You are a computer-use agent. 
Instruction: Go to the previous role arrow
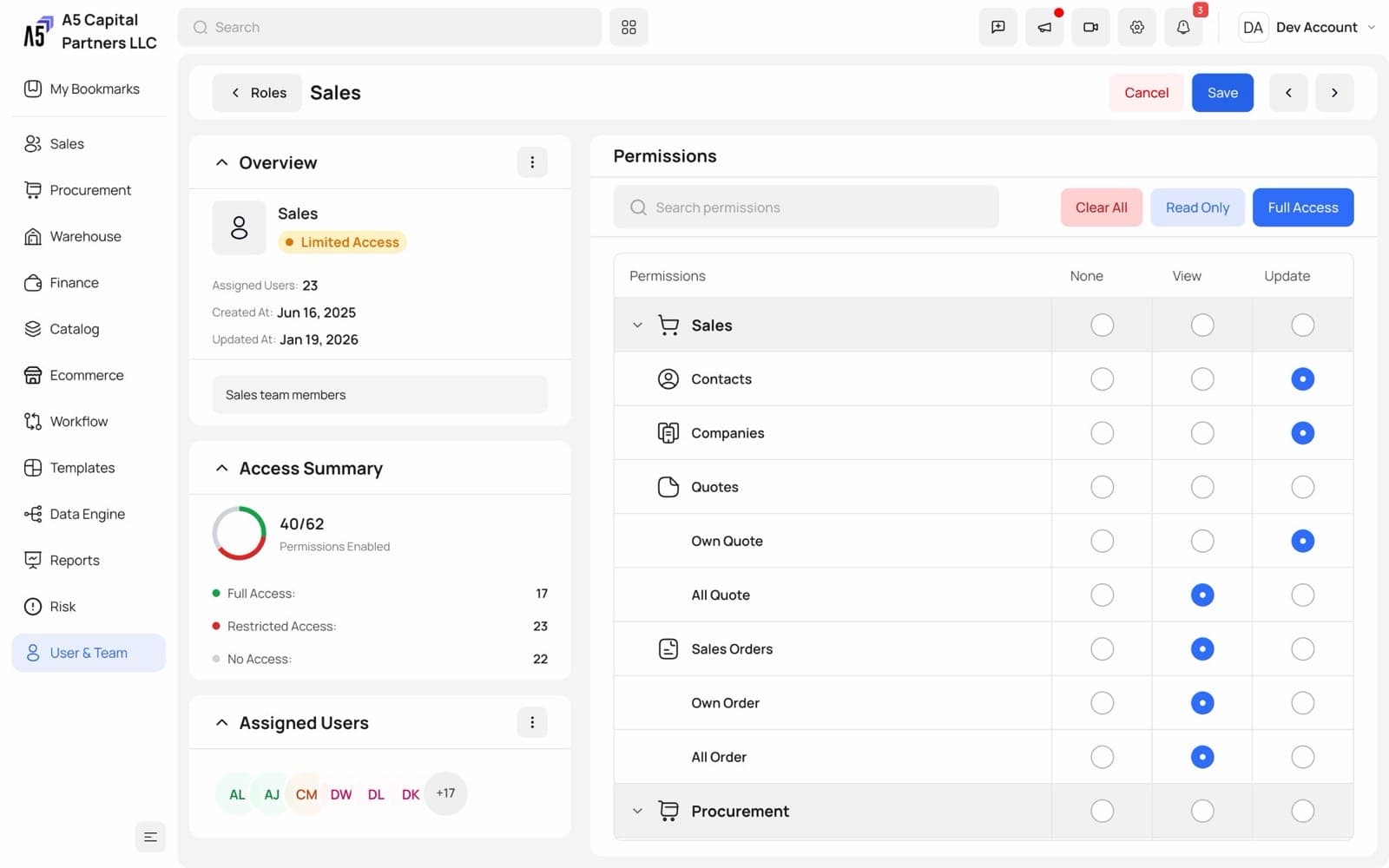(1288, 93)
